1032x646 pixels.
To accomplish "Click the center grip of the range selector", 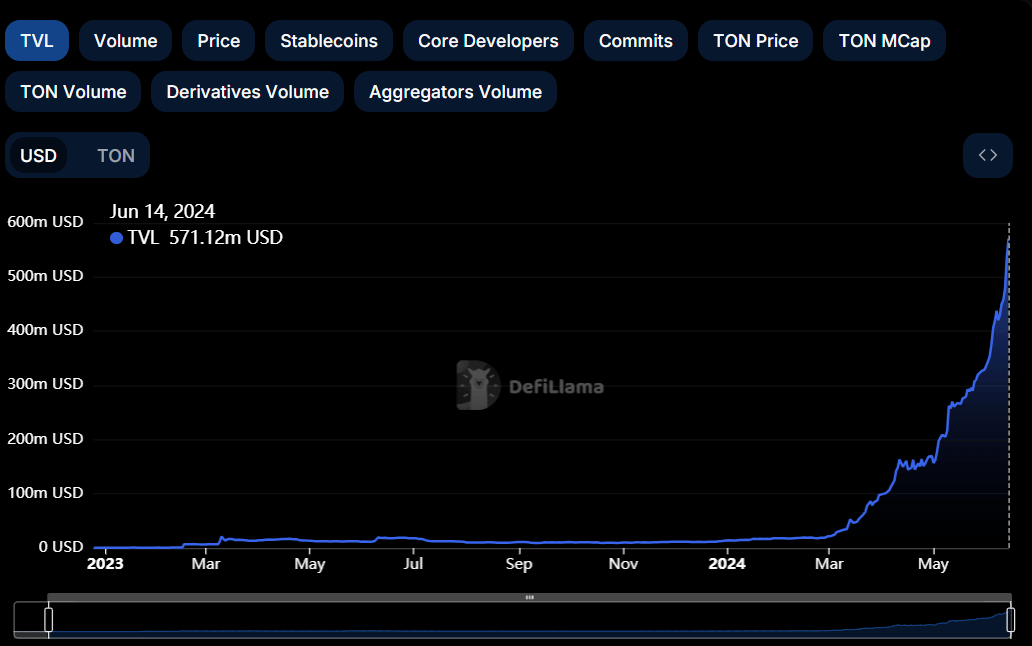I will [529, 596].
